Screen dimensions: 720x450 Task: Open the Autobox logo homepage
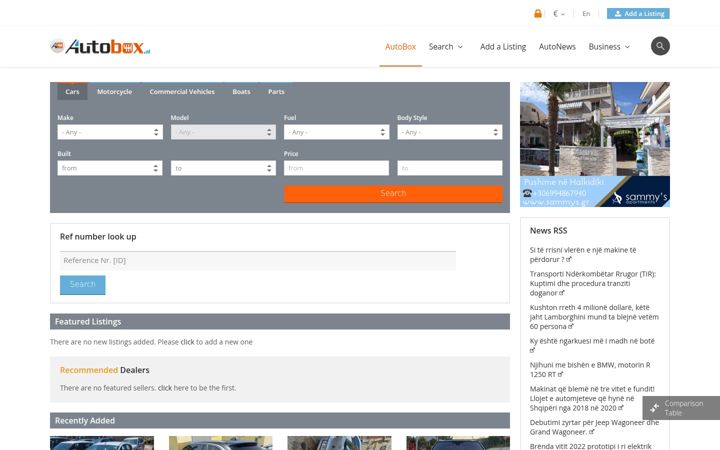point(100,46)
